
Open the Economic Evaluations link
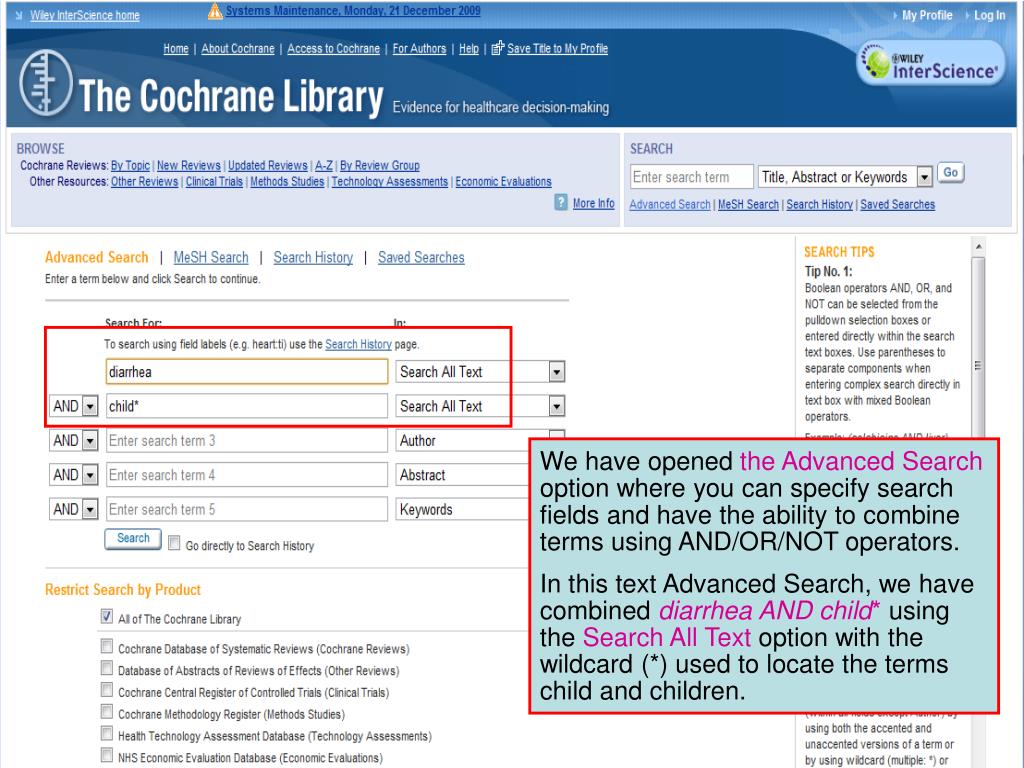pos(504,182)
